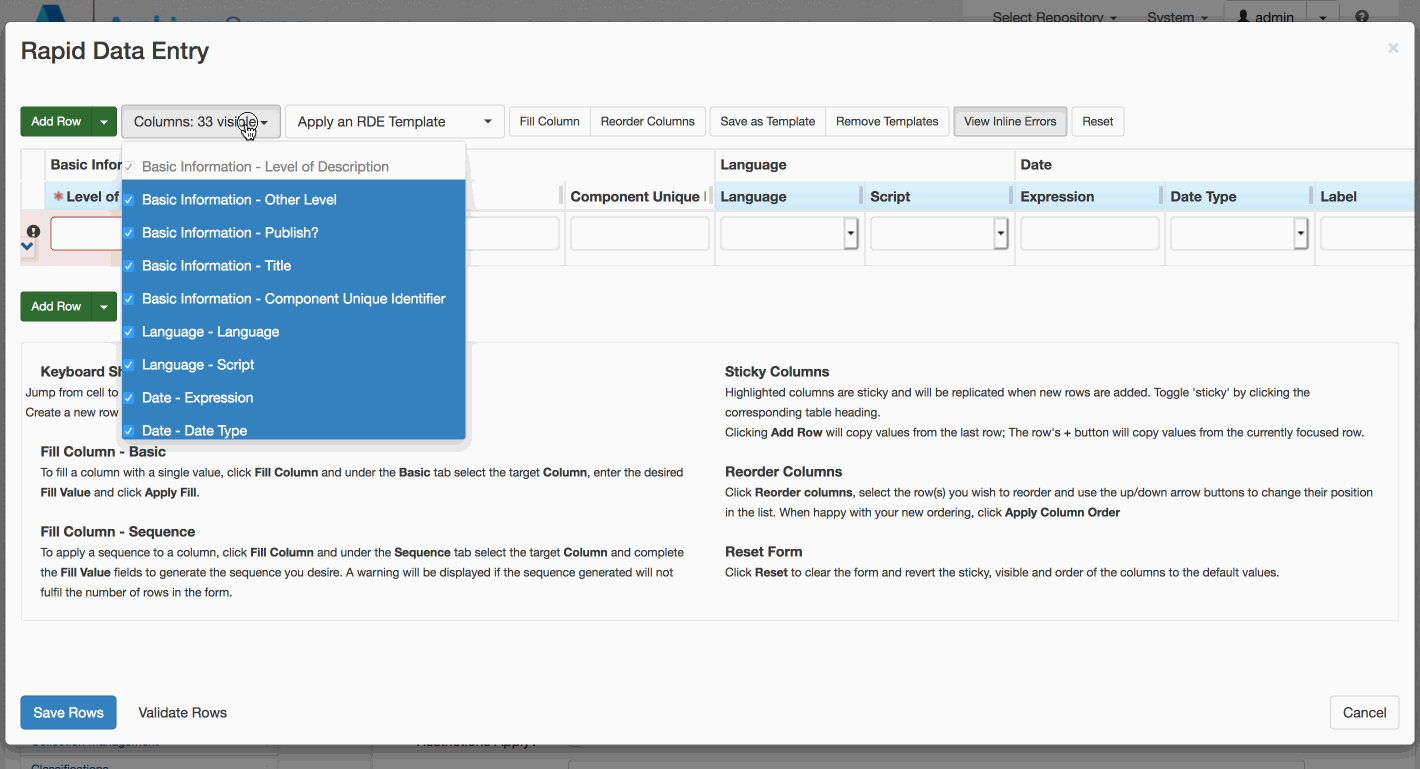Toggle Date - Date Type column visibility
This screenshot has height=769, width=1420.
tap(293, 428)
